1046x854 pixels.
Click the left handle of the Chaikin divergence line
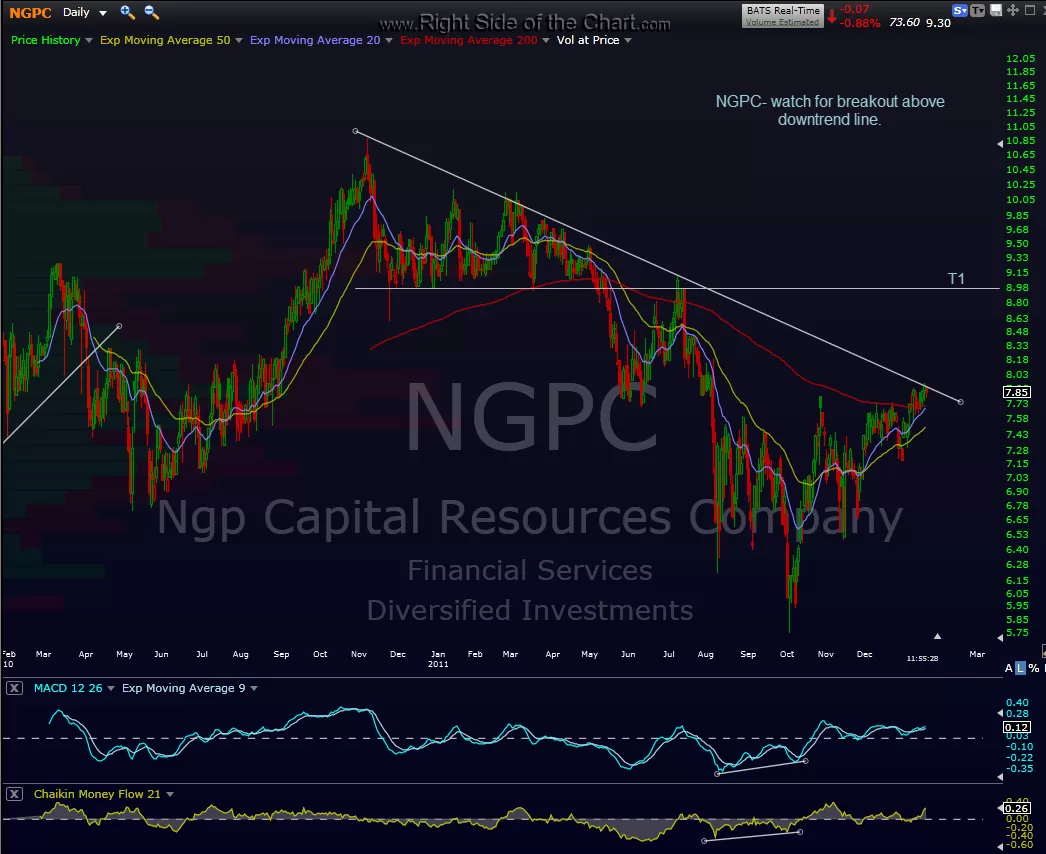point(704,841)
